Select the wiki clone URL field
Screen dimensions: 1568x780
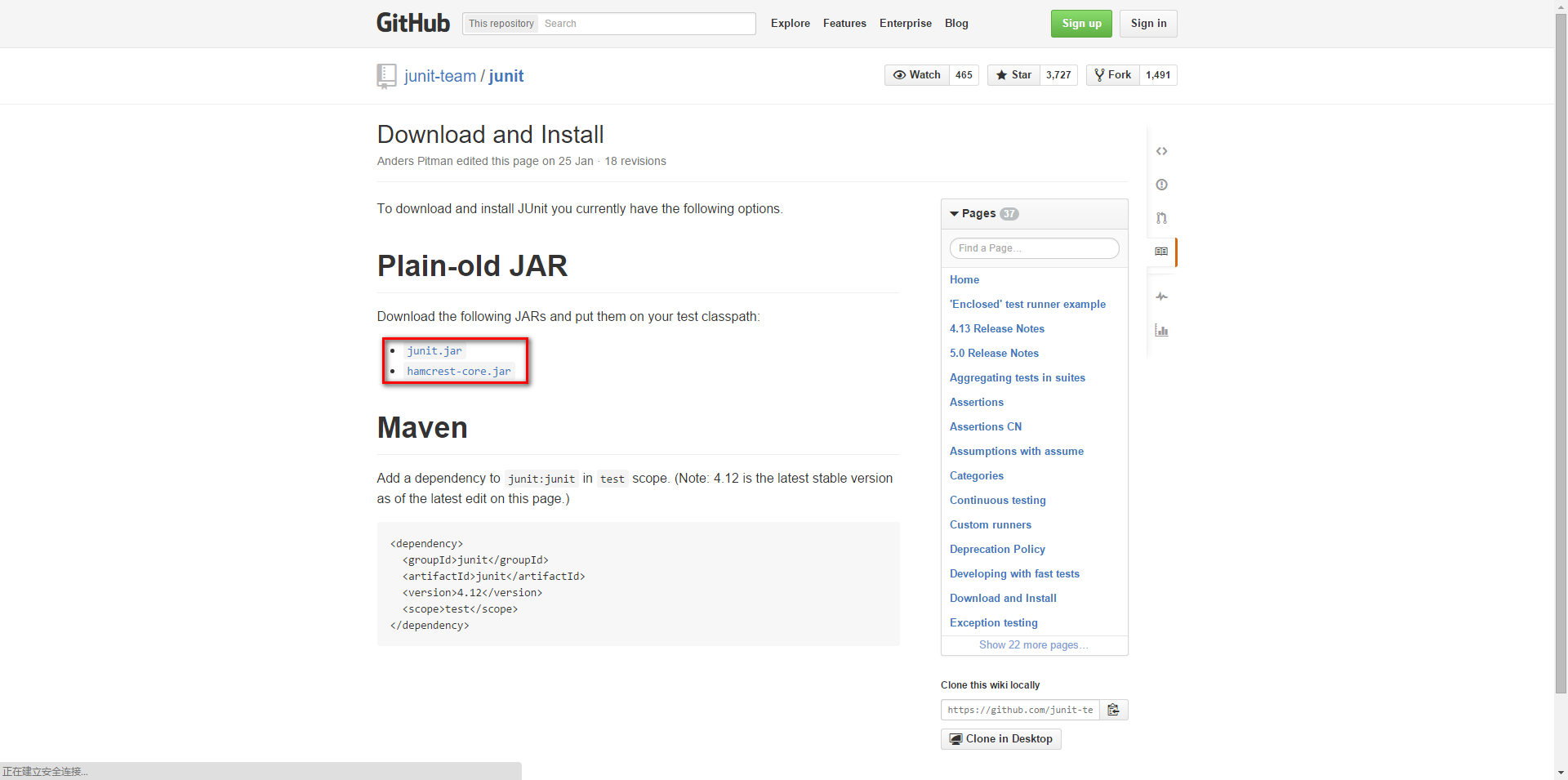(x=1020, y=710)
